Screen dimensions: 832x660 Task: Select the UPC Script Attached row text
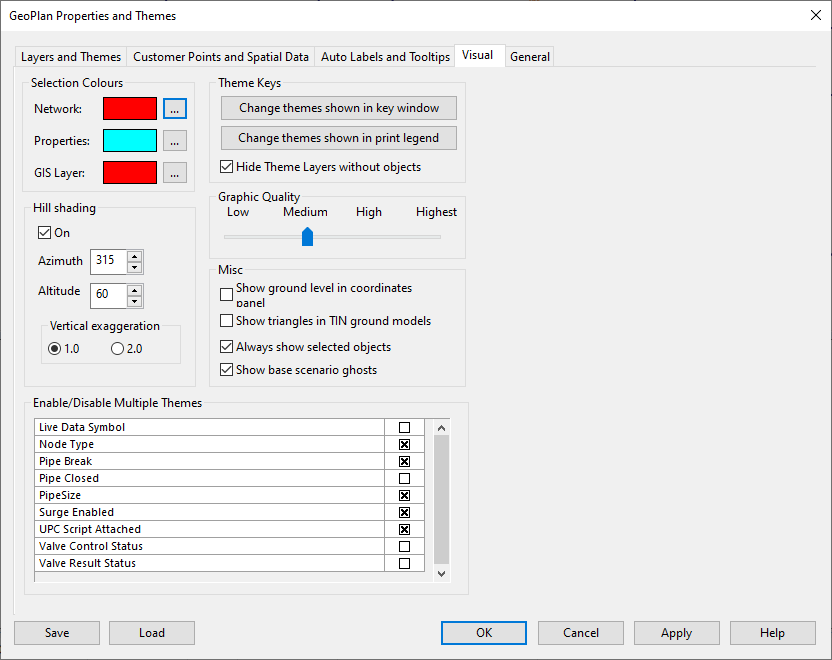click(x=90, y=529)
